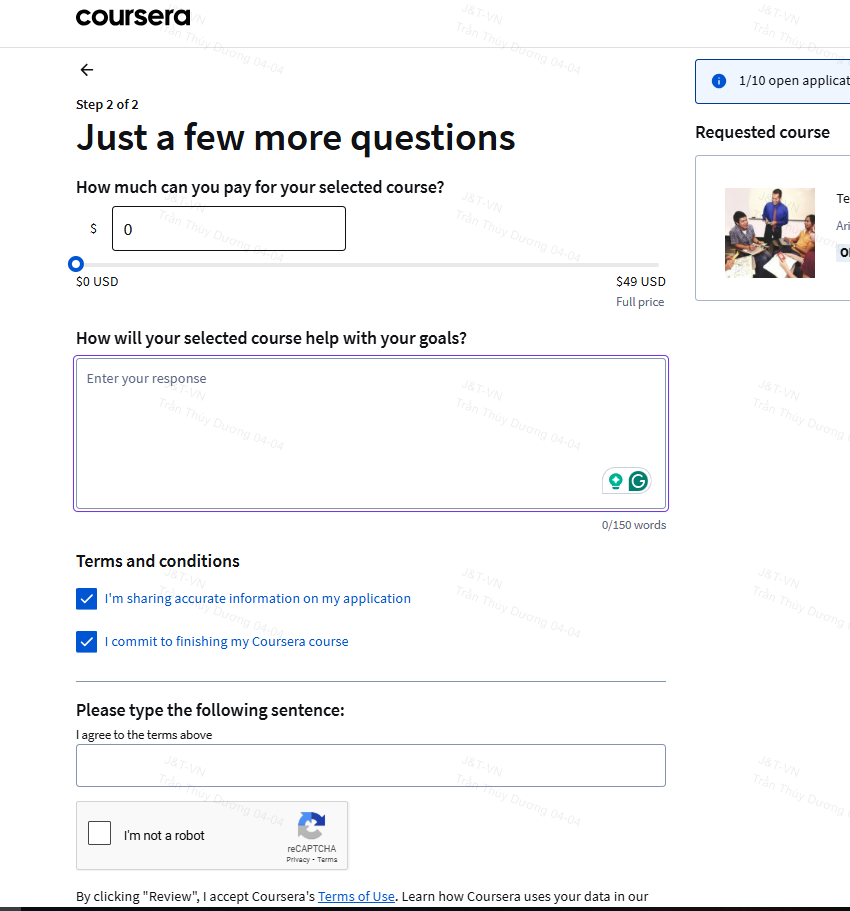Screen dimensions: 850x911
Task: Click the Coursera logo
Action: [x=132, y=17]
